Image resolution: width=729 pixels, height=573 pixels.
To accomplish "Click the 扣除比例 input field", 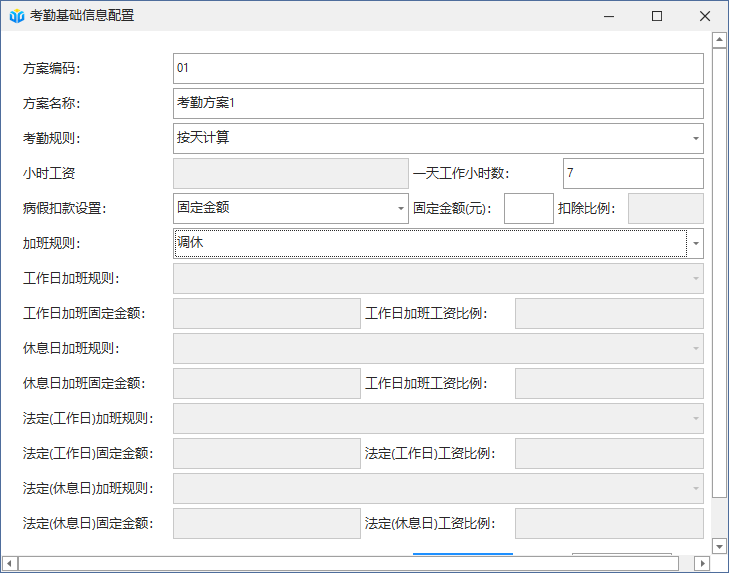I will pyautogui.click(x=666, y=208).
